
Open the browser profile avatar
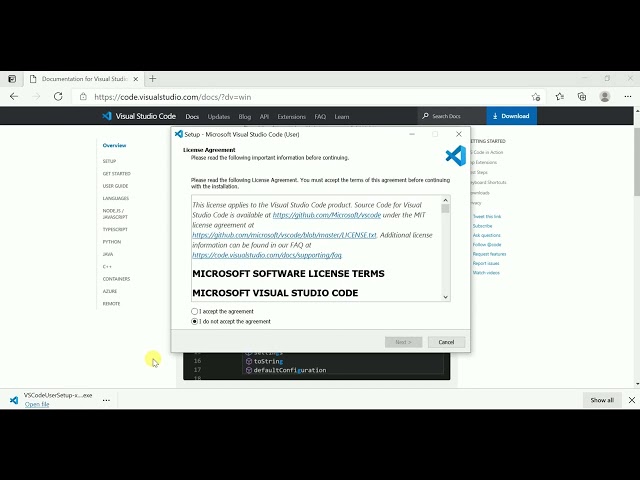pyautogui.click(x=605, y=97)
